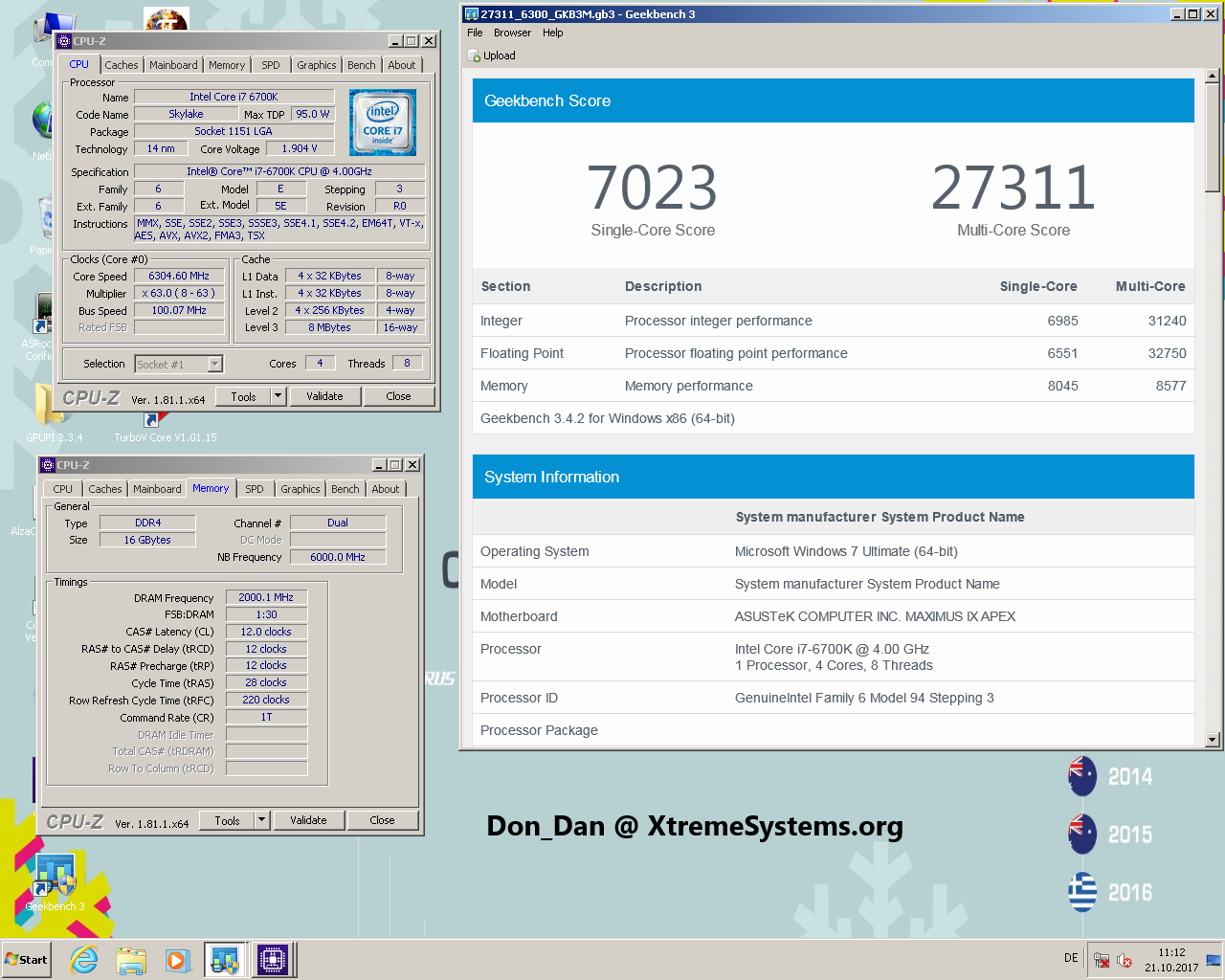Click the muted volume tray icon

[x=1125, y=960]
